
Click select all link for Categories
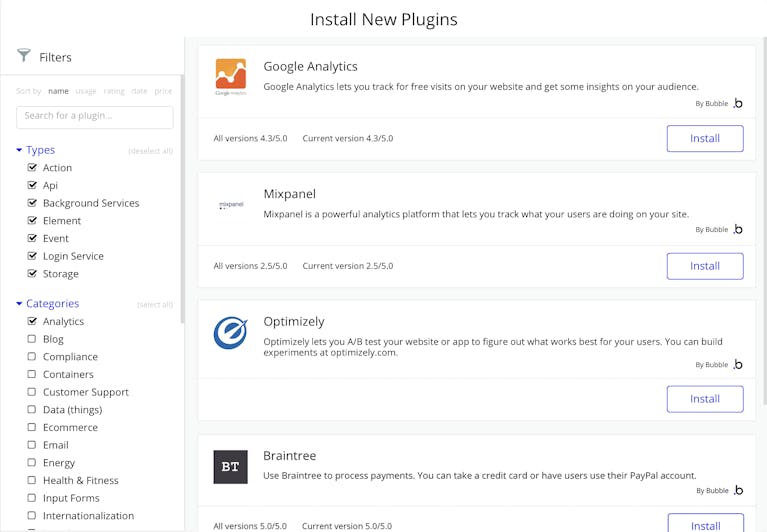[155, 305]
